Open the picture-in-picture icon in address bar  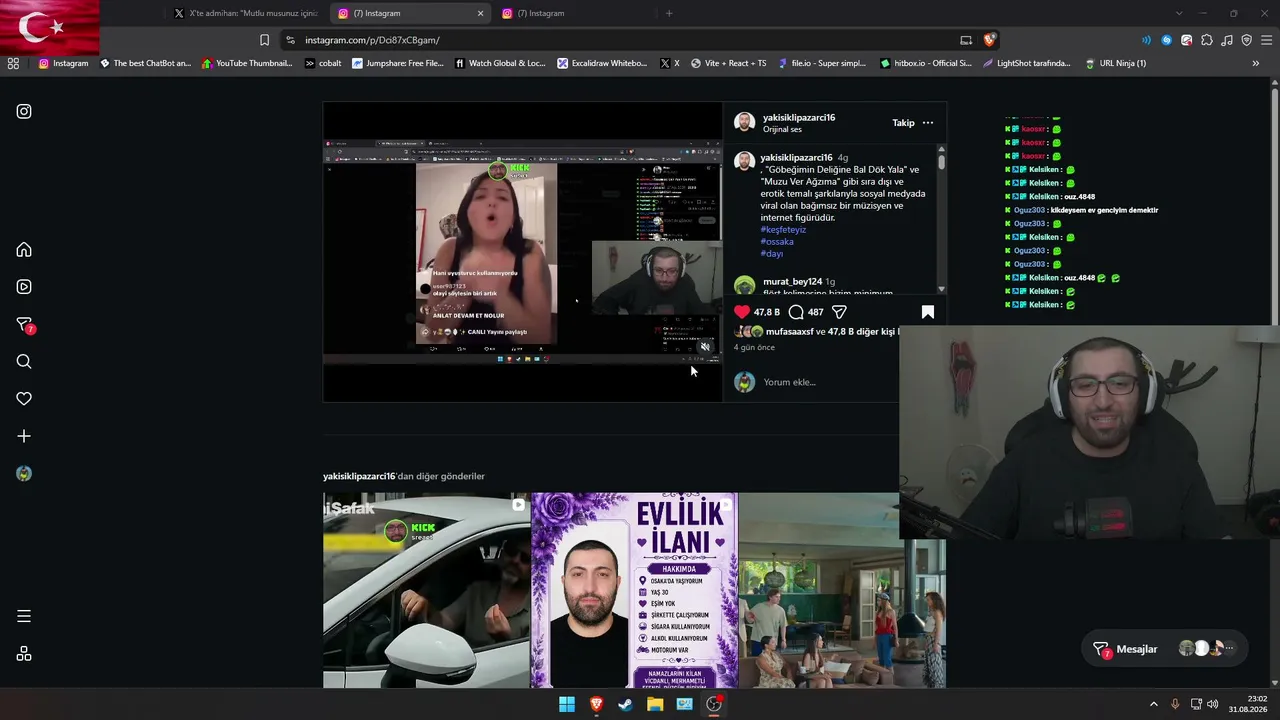(966, 40)
